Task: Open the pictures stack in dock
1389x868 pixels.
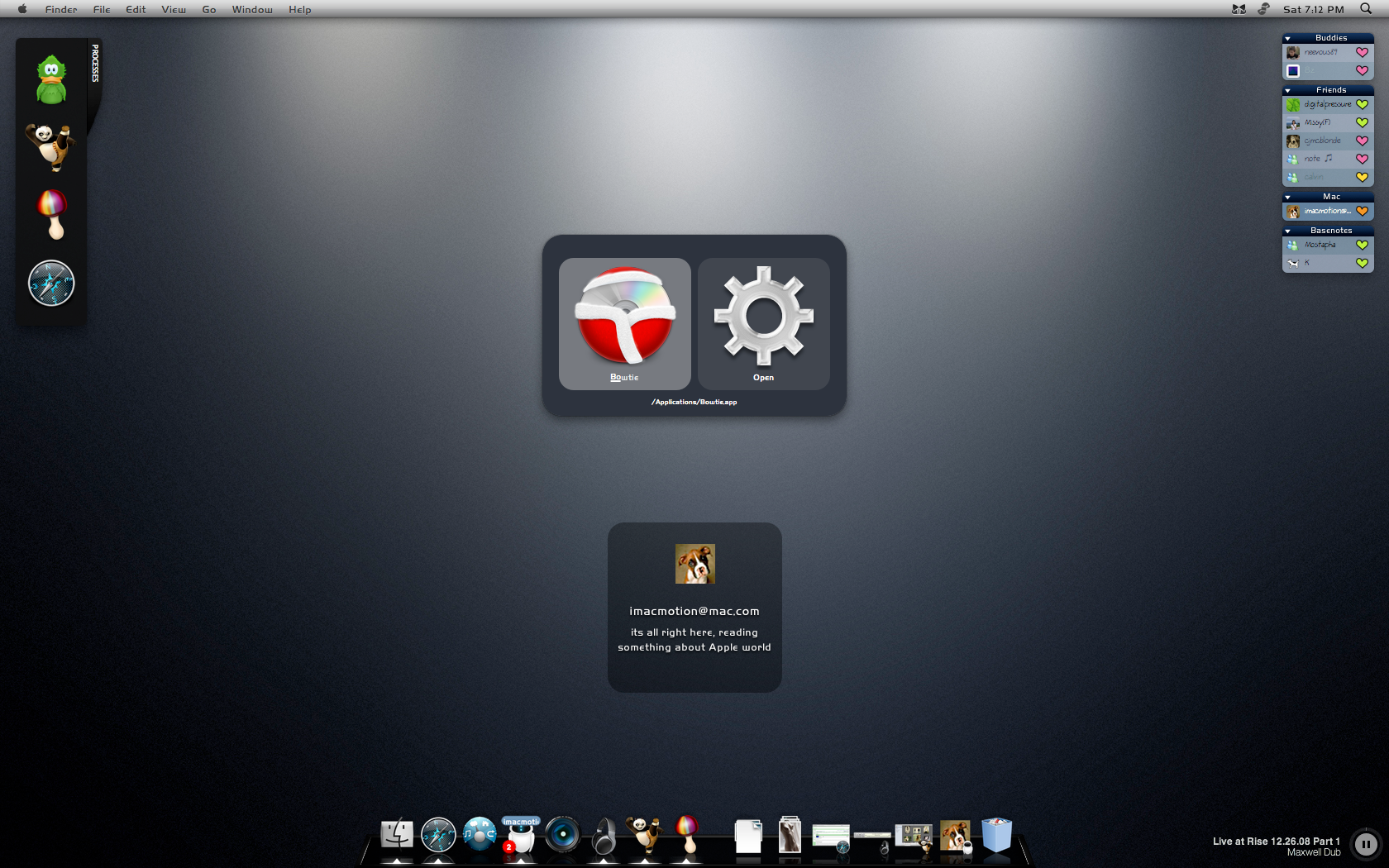Action: 790,835
